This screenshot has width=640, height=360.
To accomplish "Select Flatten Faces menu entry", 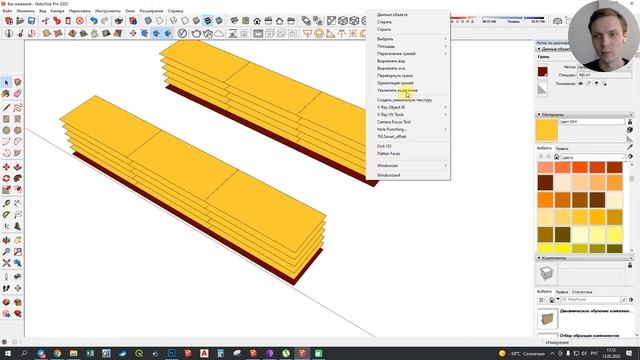I will pos(408,154).
